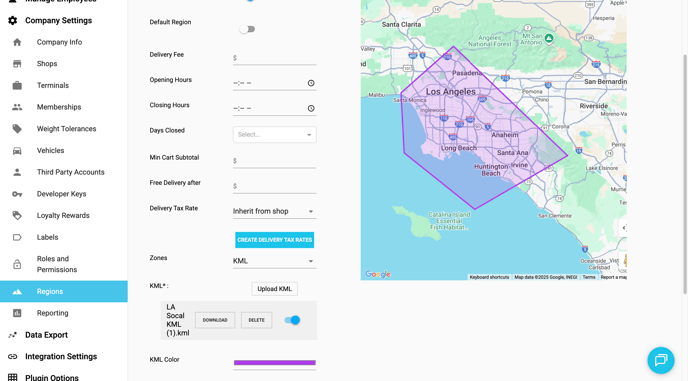The width and height of the screenshot is (688, 381).
Task: Click the Plugin Options grid icon
Action: [13, 377]
